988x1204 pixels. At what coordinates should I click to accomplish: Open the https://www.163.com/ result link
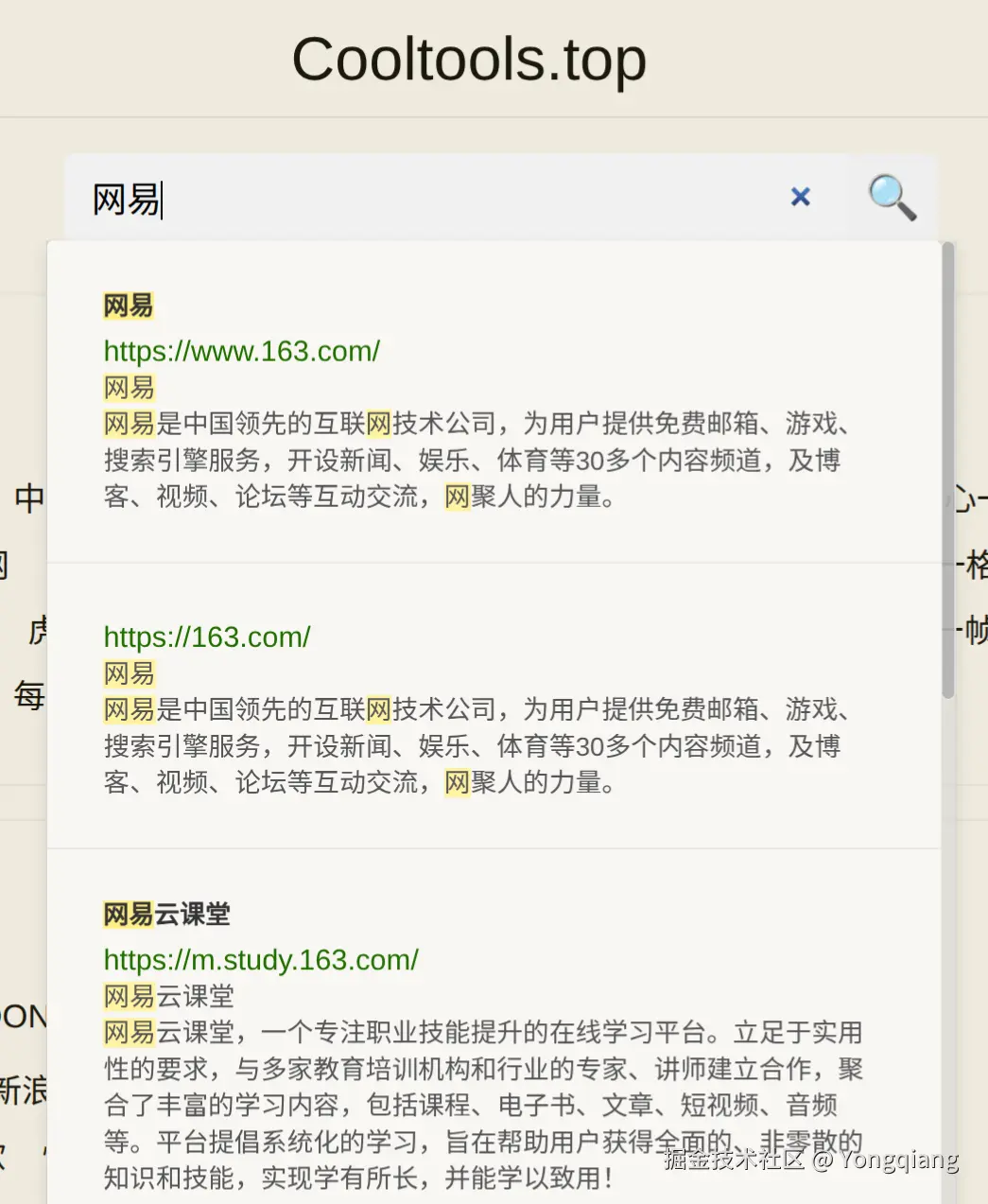(242, 351)
